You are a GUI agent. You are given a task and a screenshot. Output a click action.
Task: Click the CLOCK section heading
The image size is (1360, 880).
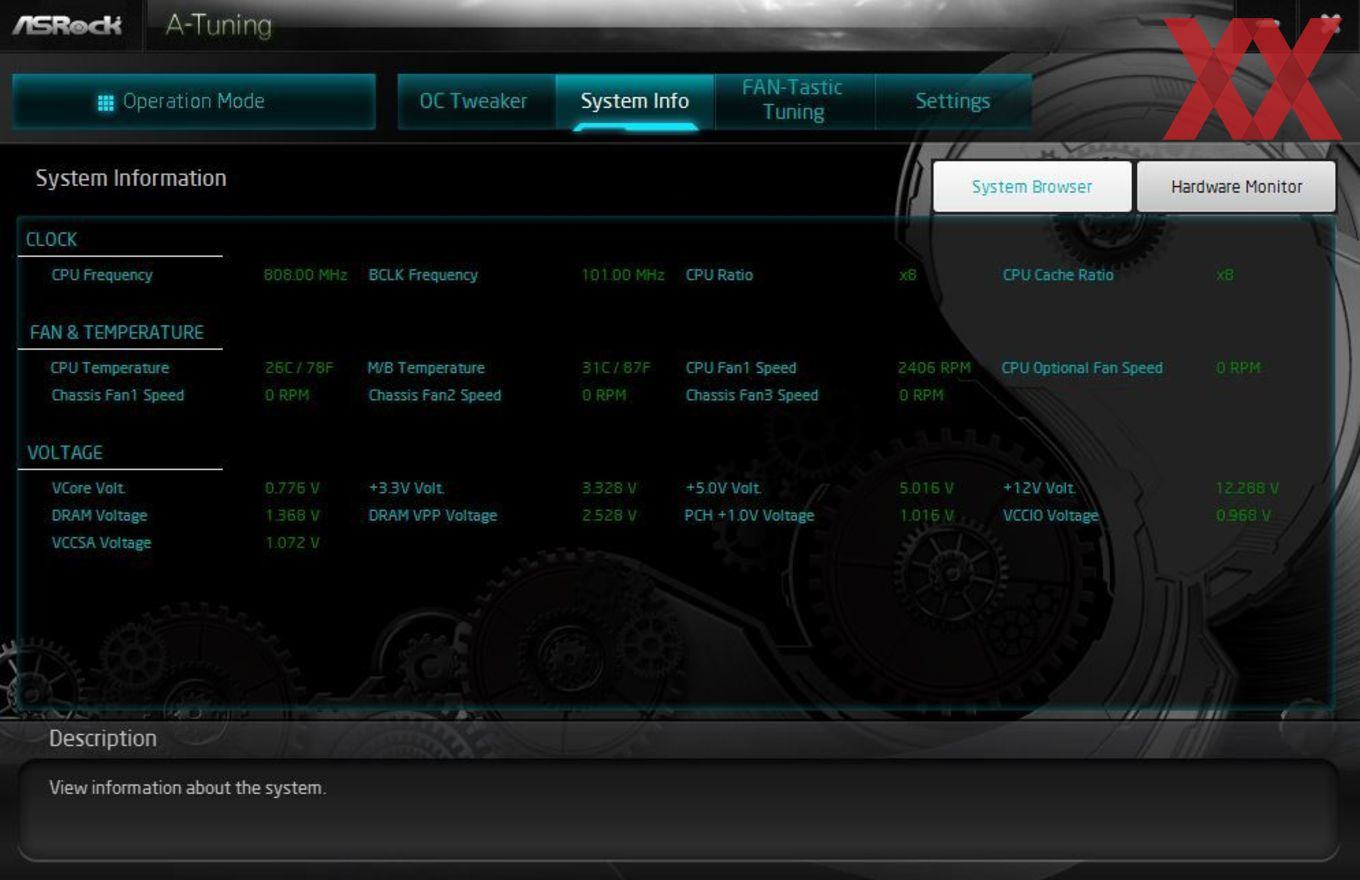[51, 240]
